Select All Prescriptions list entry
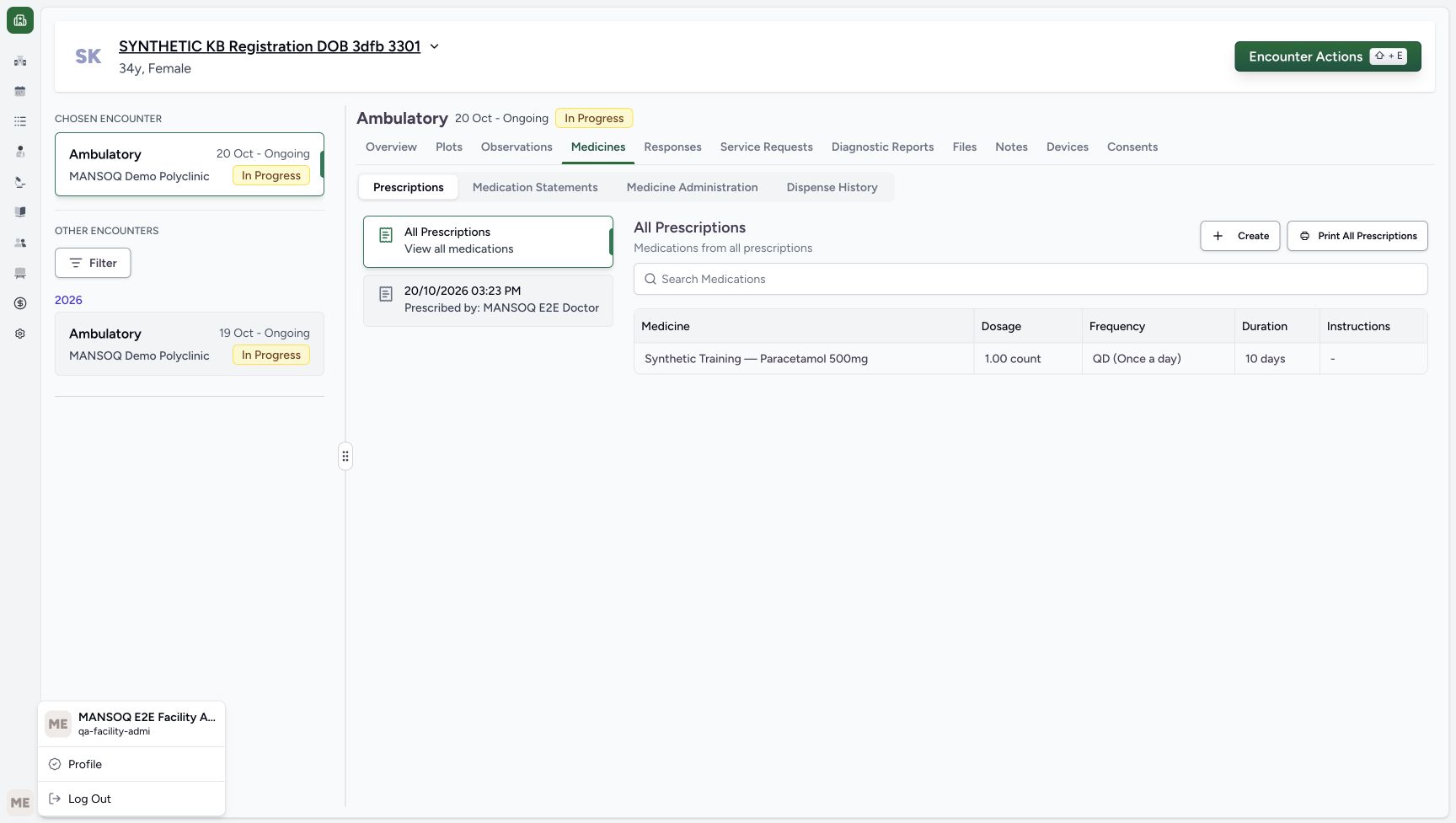 pyautogui.click(x=488, y=242)
